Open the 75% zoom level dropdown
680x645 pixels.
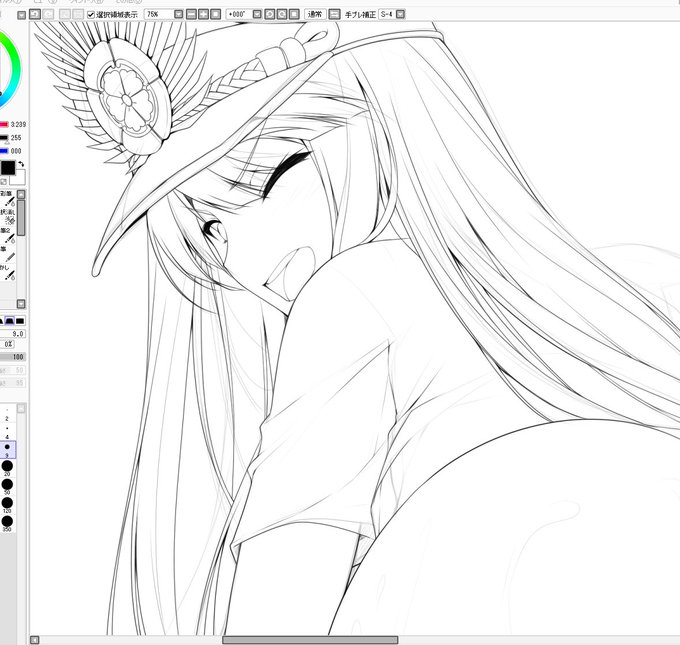[x=178, y=14]
